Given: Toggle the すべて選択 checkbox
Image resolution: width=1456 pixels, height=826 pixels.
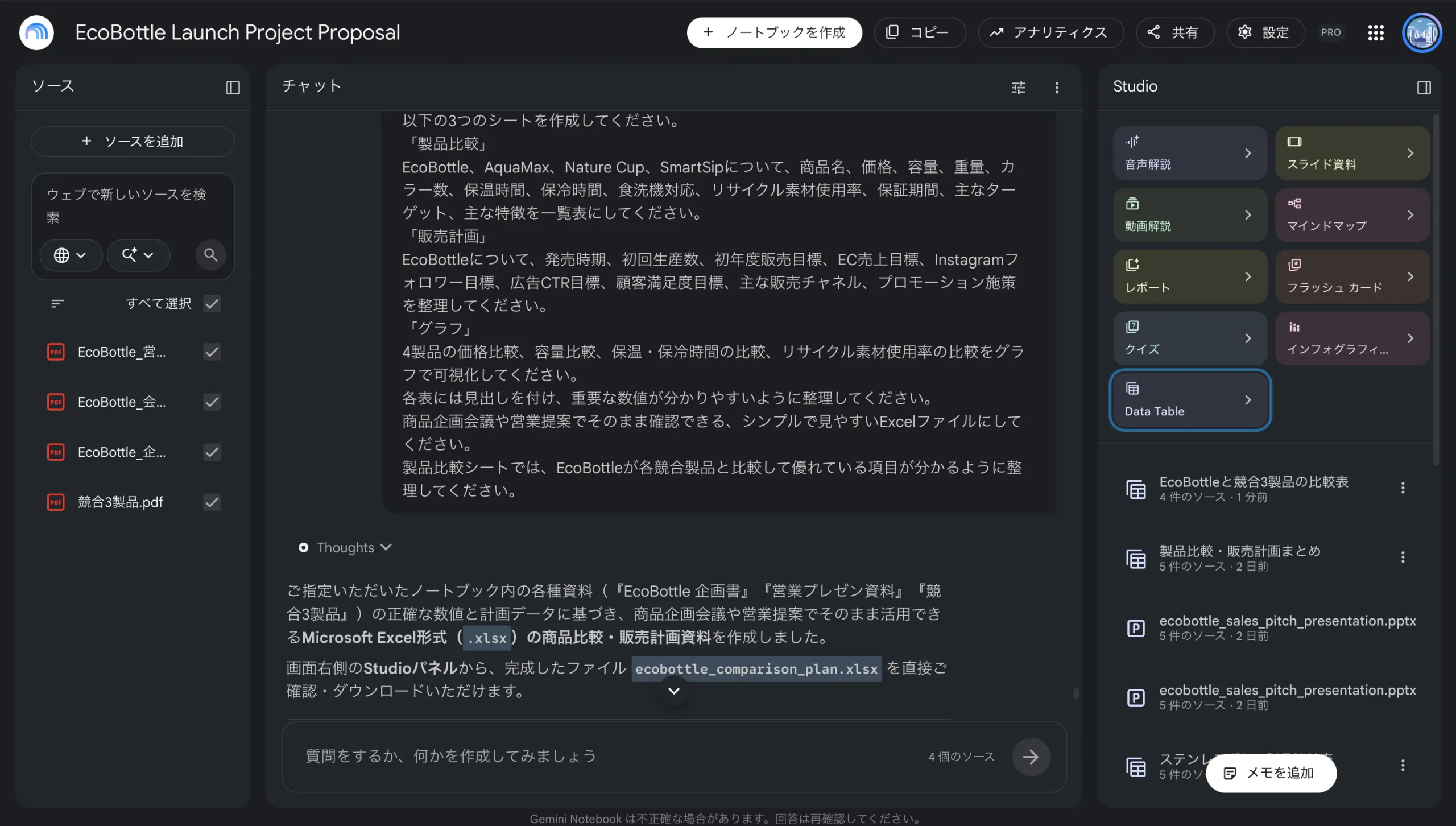Looking at the screenshot, I should pyautogui.click(x=212, y=303).
